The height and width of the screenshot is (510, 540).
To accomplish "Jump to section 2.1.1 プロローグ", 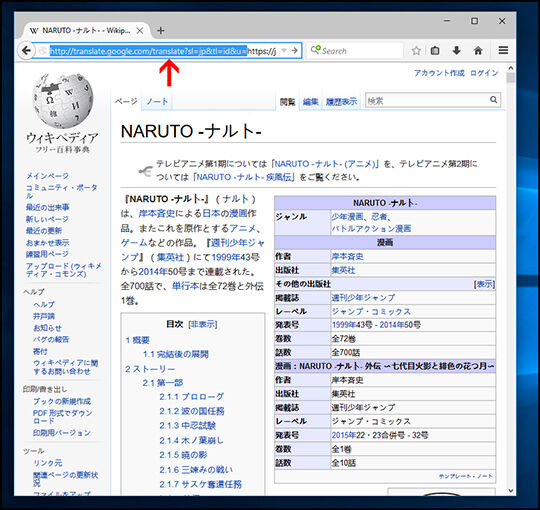I will tap(191, 397).
